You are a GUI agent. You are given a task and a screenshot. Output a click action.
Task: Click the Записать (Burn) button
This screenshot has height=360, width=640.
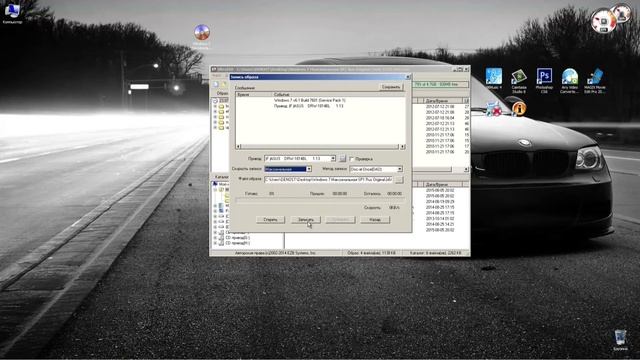[x=305, y=220]
